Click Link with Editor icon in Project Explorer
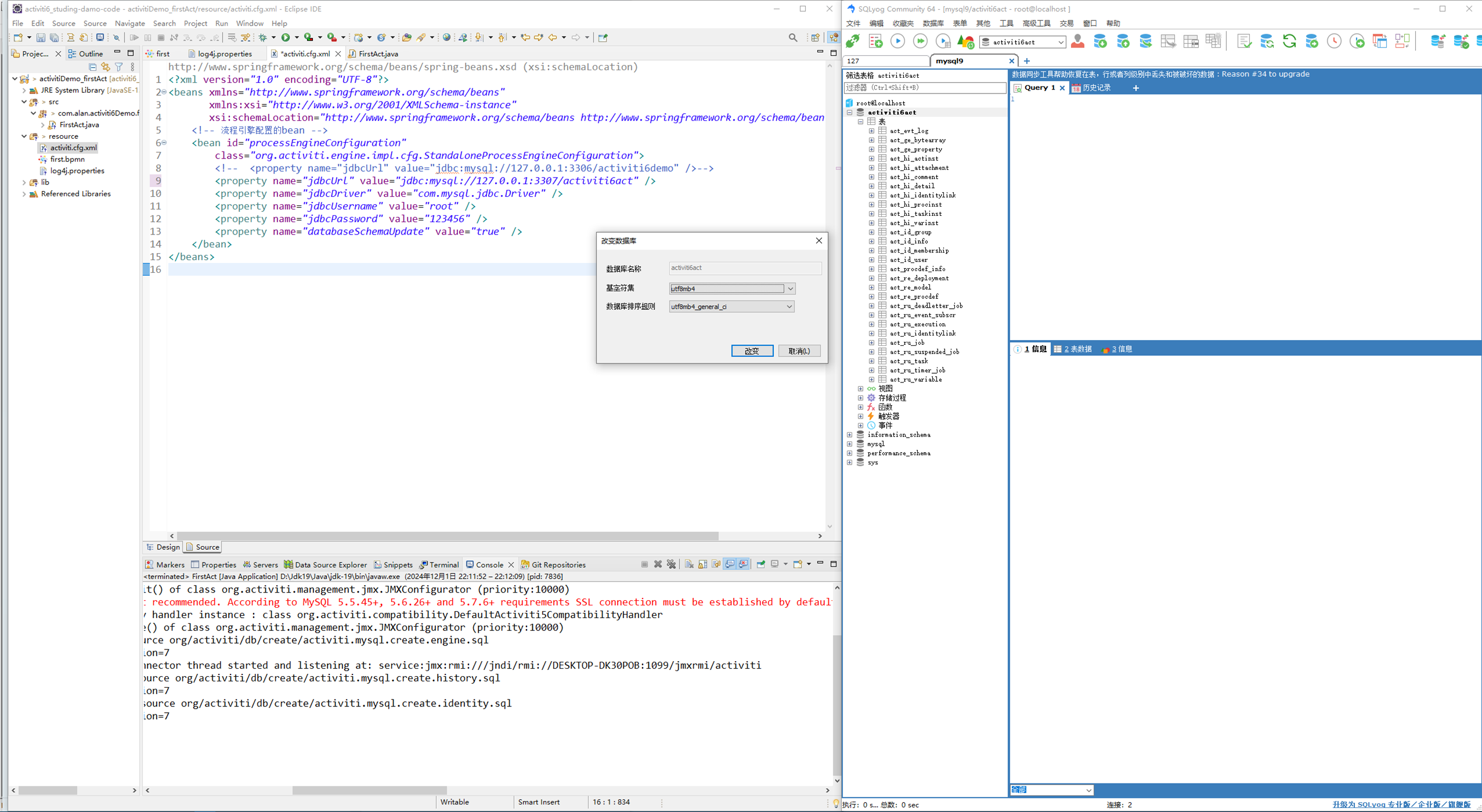1482x812 pixels. [x=106, y=67]
